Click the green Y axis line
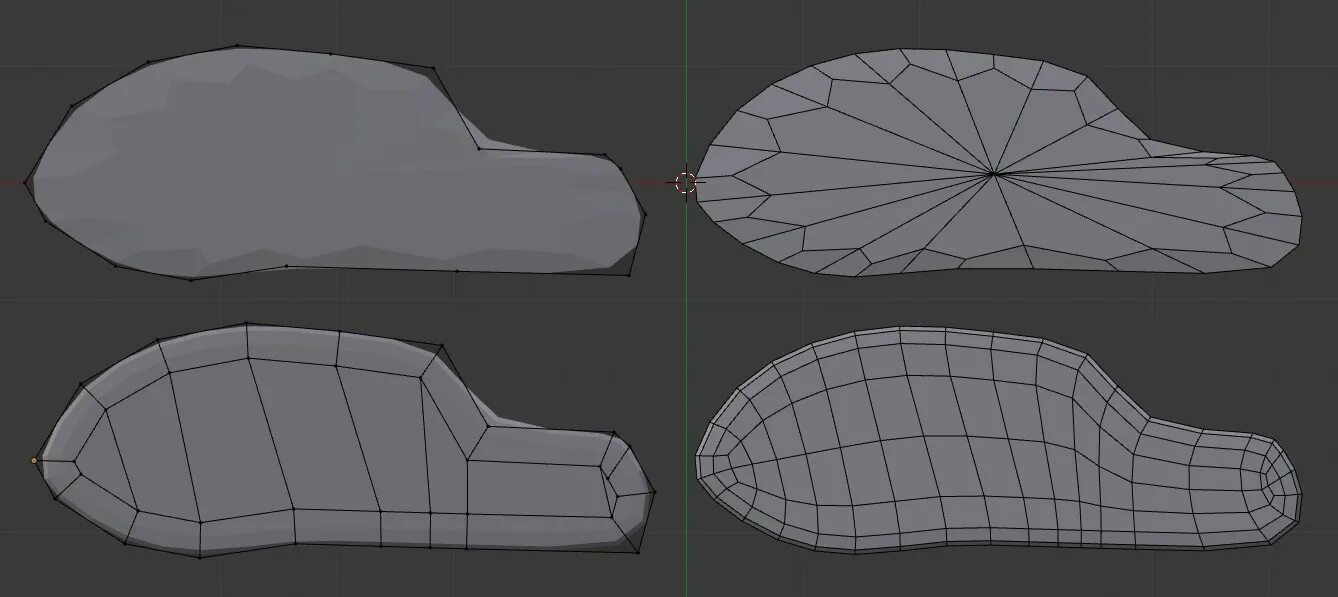This screenshot has width=1338, height=597. point(687,298)
